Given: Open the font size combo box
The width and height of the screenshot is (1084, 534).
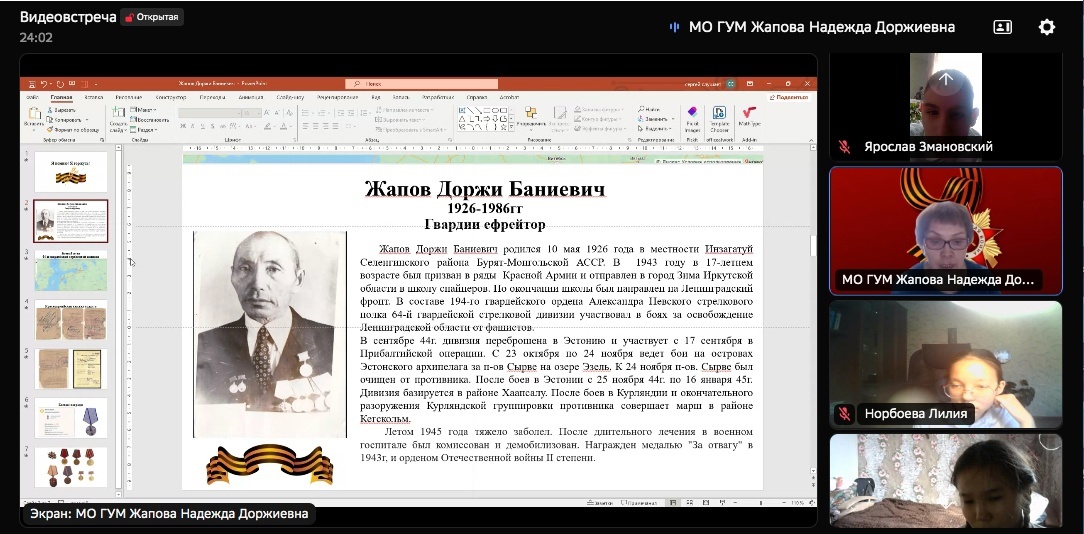Looking at the screenshot, I should (251, 113).
